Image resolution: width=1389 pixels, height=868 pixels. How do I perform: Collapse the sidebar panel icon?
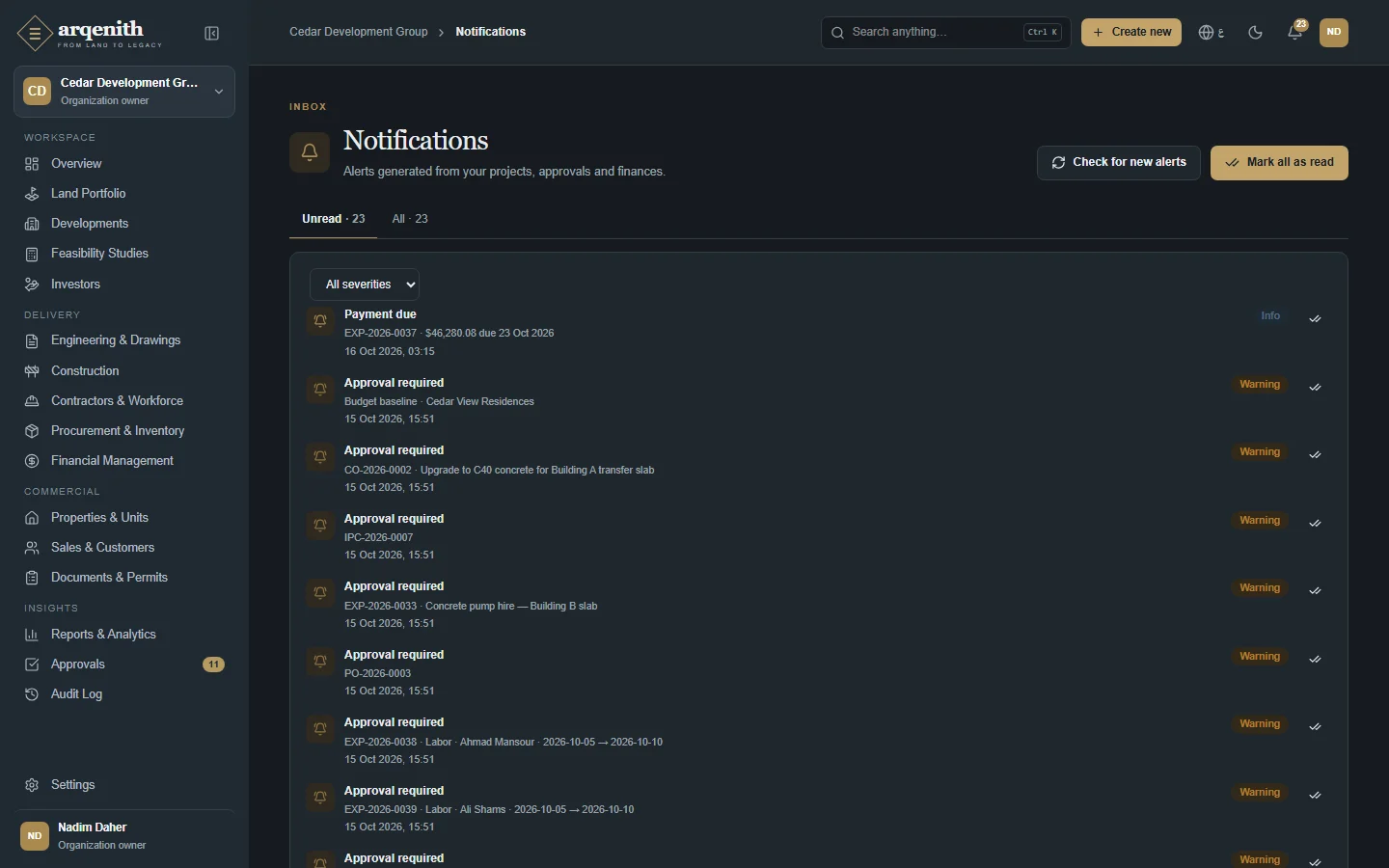tap(212, 34)
